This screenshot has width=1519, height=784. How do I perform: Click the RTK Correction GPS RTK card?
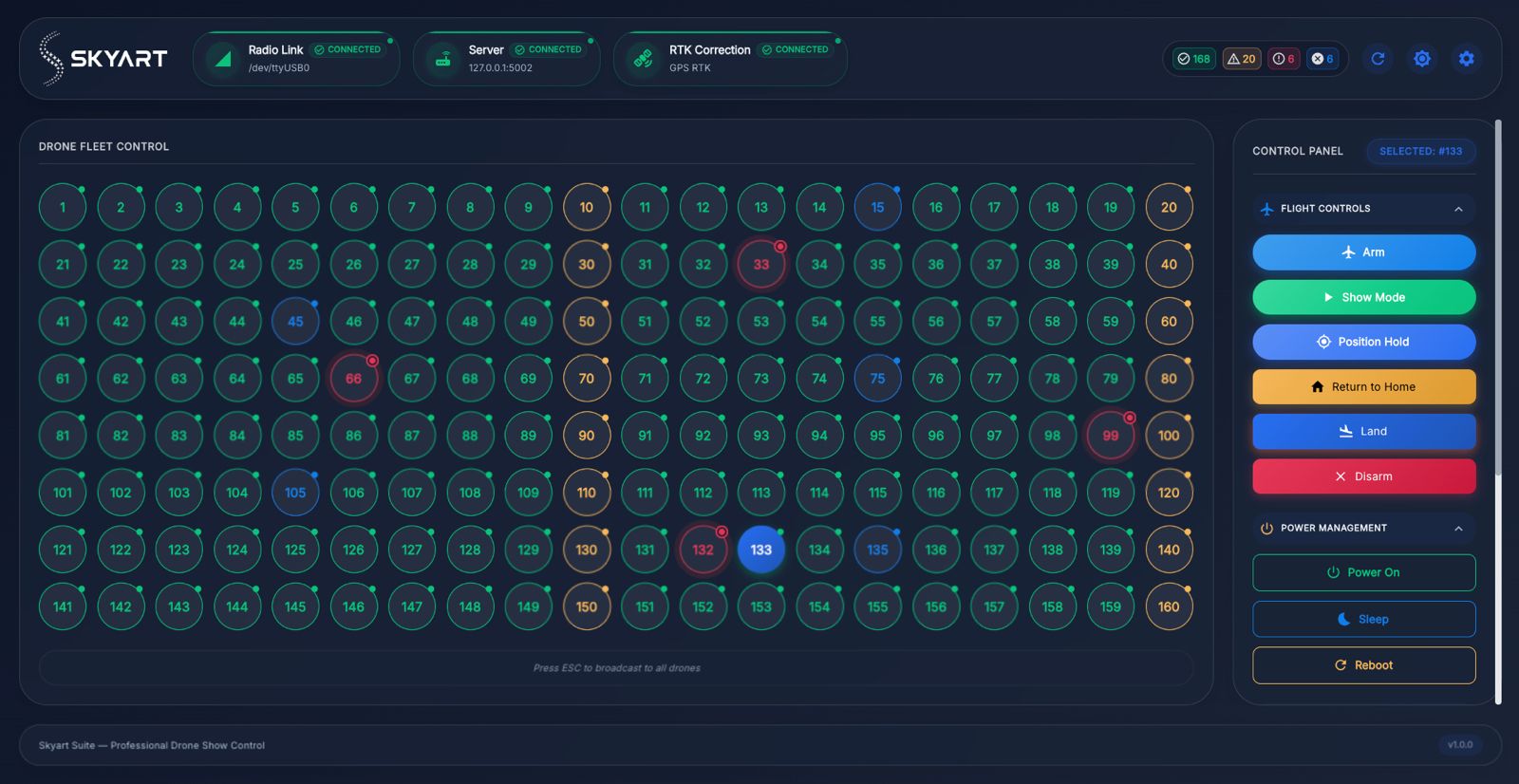(730, 59)
